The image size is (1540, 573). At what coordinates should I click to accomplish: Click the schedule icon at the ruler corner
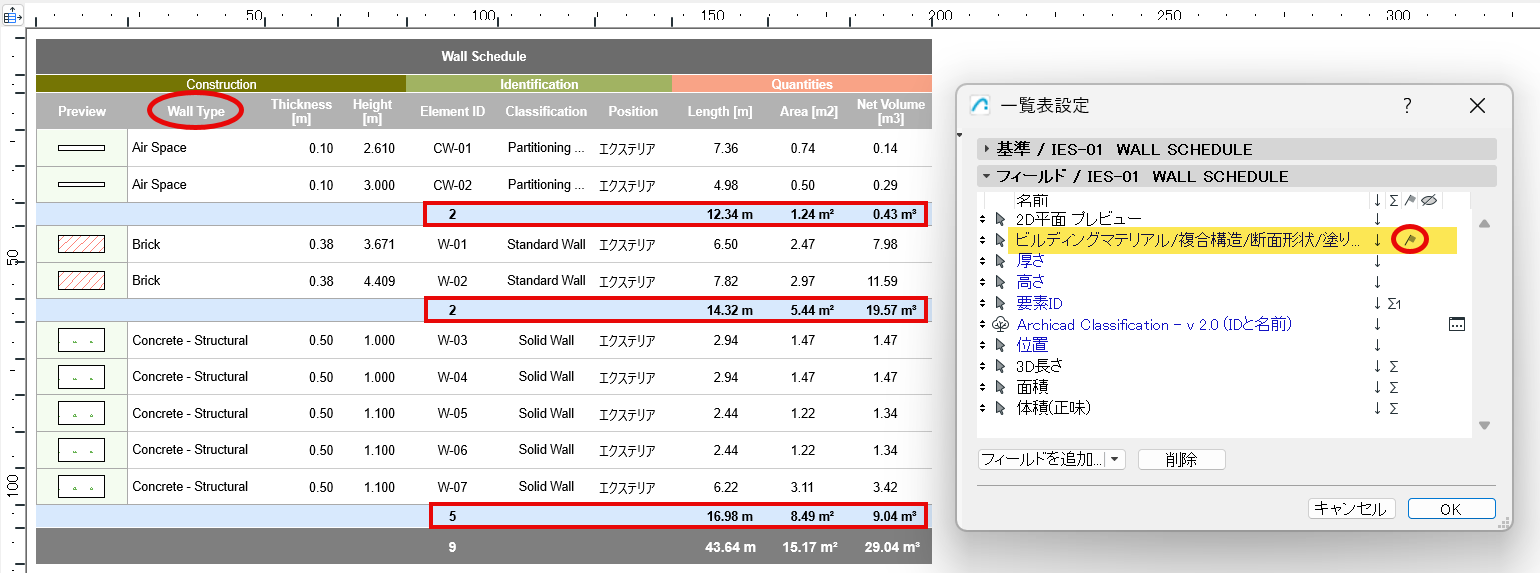(x=14, y=16)
